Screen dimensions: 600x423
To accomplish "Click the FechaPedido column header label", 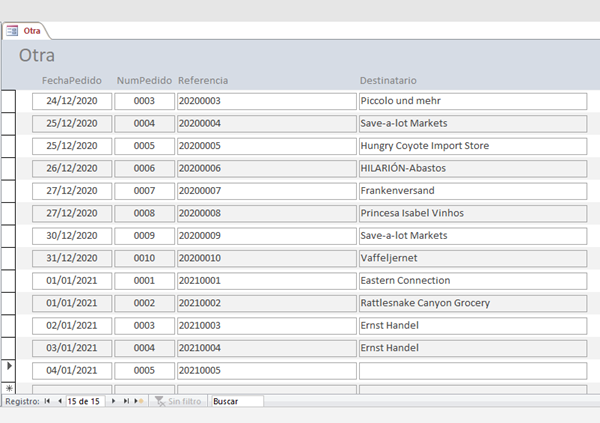I will (72, 80).
